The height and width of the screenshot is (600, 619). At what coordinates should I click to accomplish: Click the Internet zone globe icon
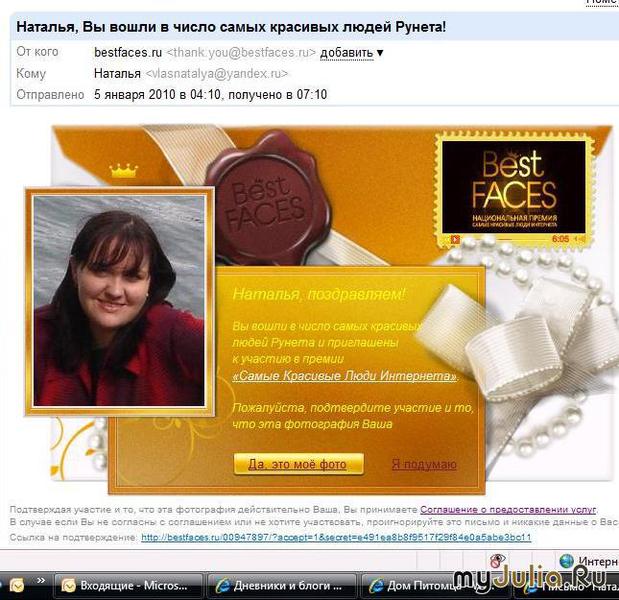point(567,562)
